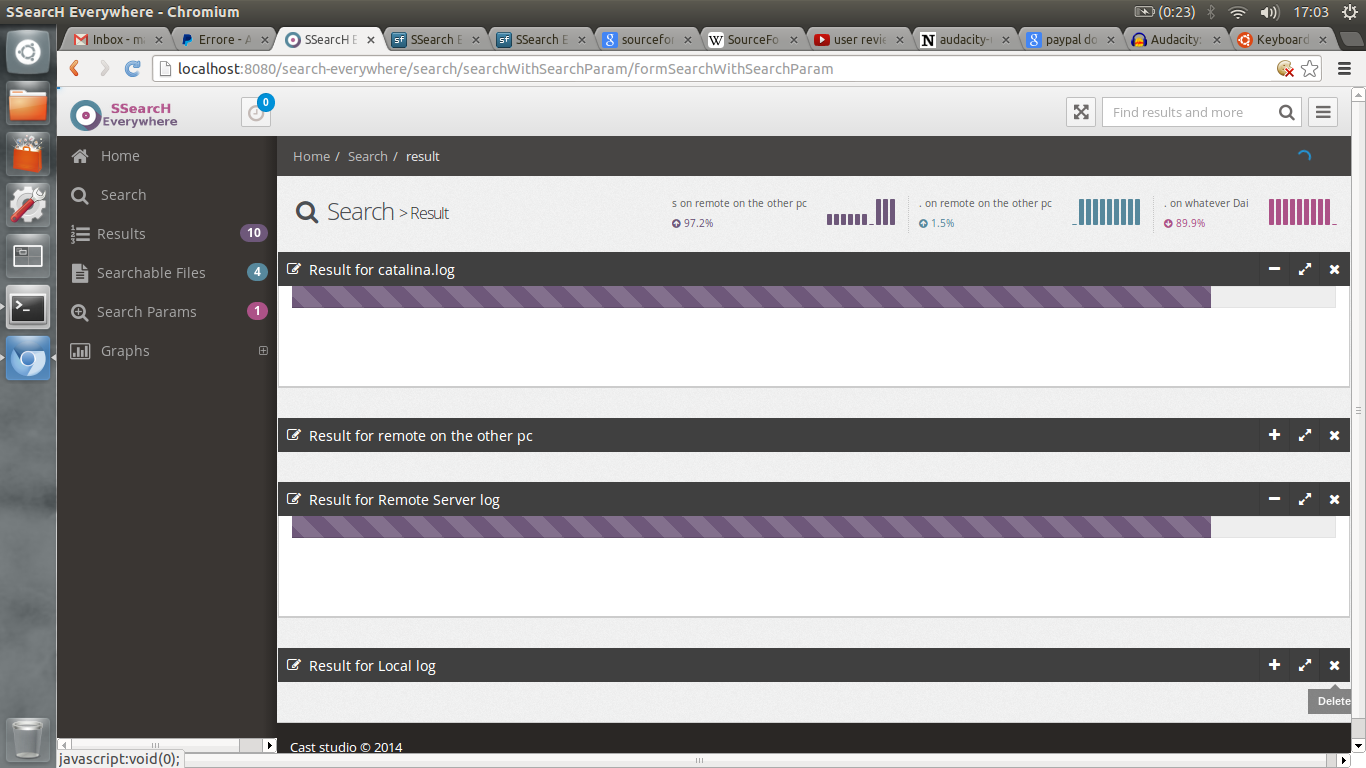Screen dimensions: 1366x768
Task: Collapse the Result for Remote Server log panel
Action: pos(1274,499)
